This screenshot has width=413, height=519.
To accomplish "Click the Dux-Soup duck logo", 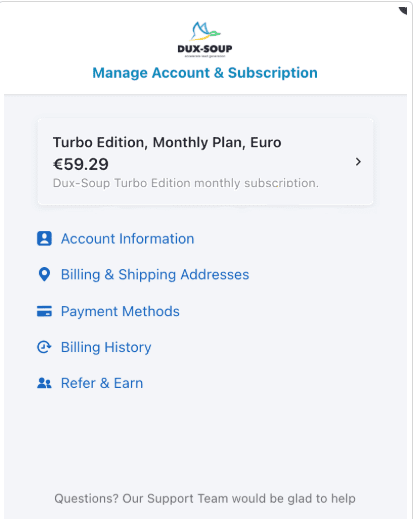I will [x=205, y=32].
